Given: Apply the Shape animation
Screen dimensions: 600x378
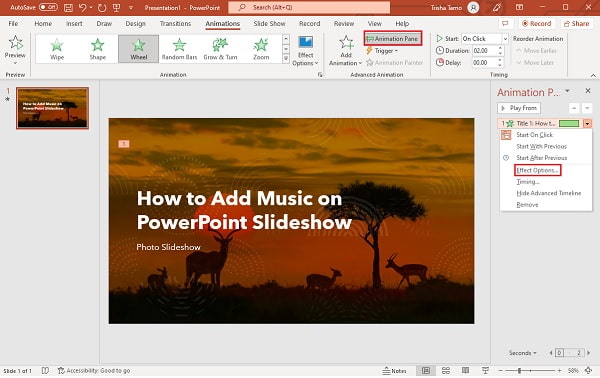Looking at the screenshot, I should 98,49.
